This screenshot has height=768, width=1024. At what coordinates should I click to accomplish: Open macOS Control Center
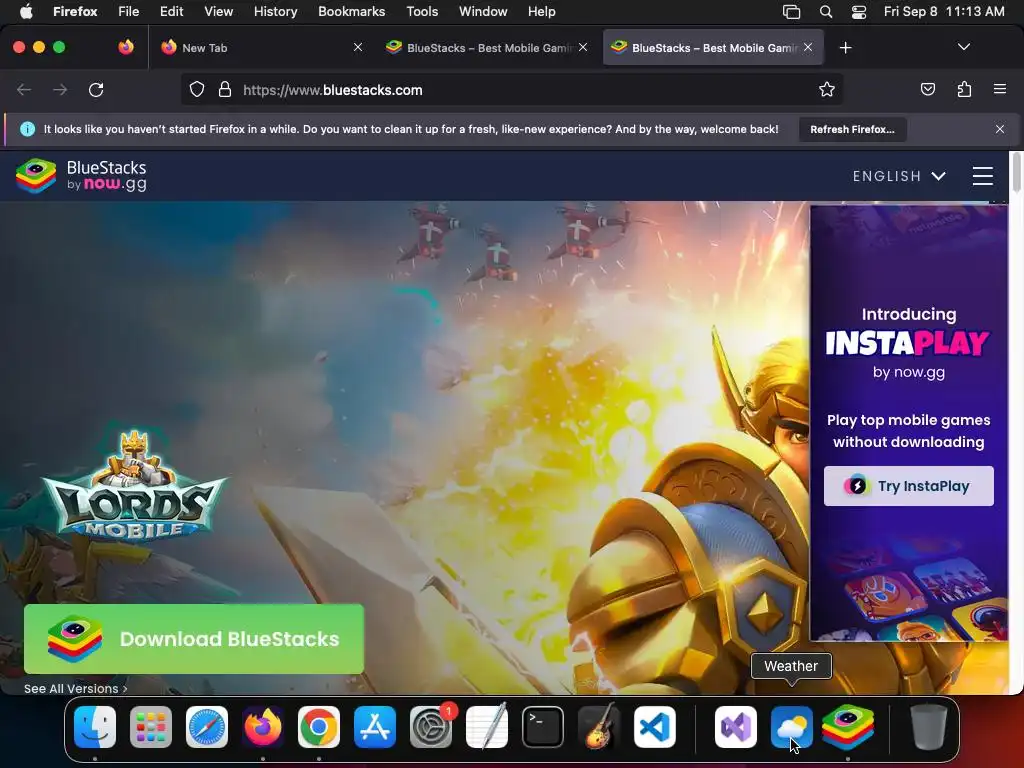(x=859, y=12)
